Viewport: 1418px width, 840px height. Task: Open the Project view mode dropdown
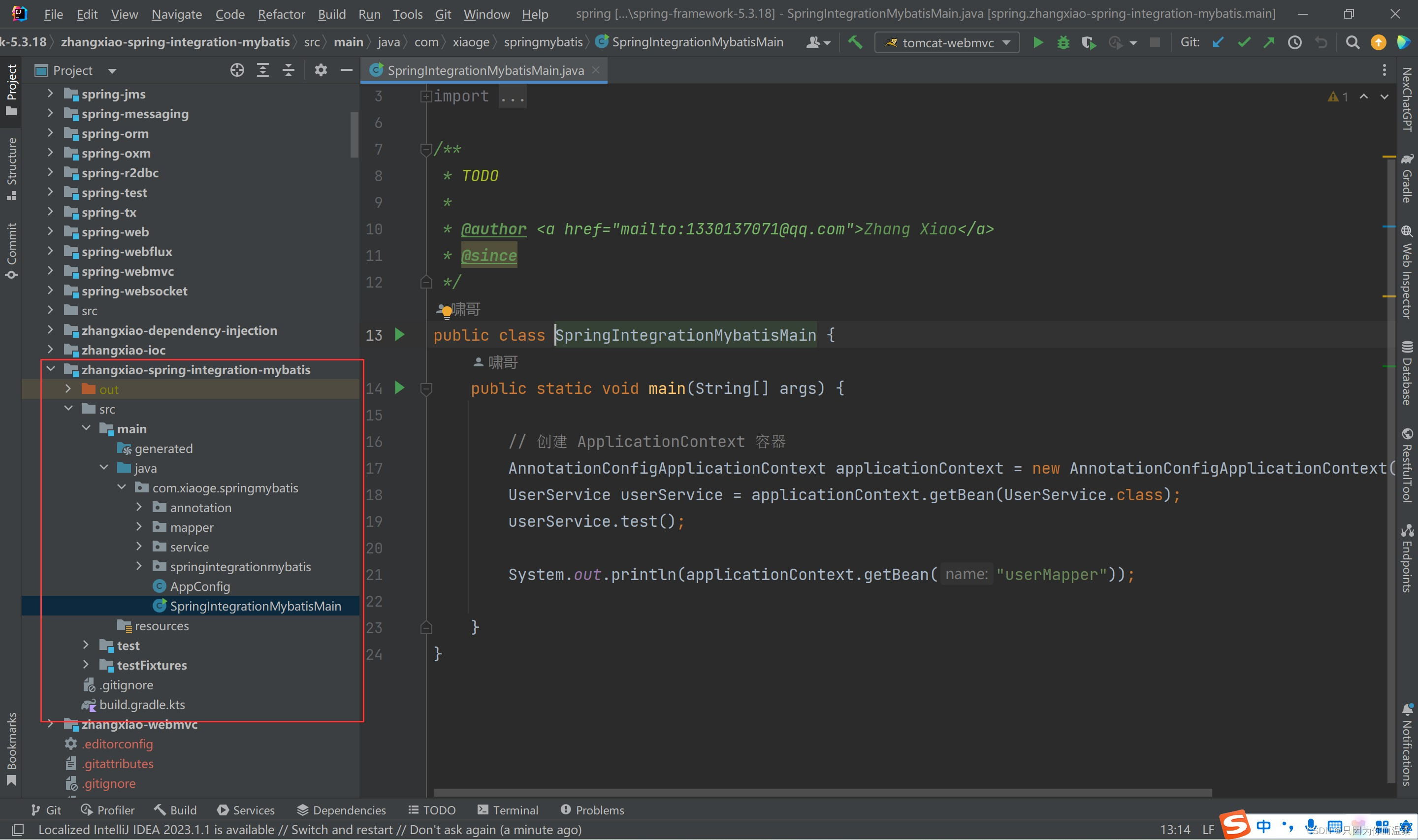pyautogui.click(x=112, y=71)
